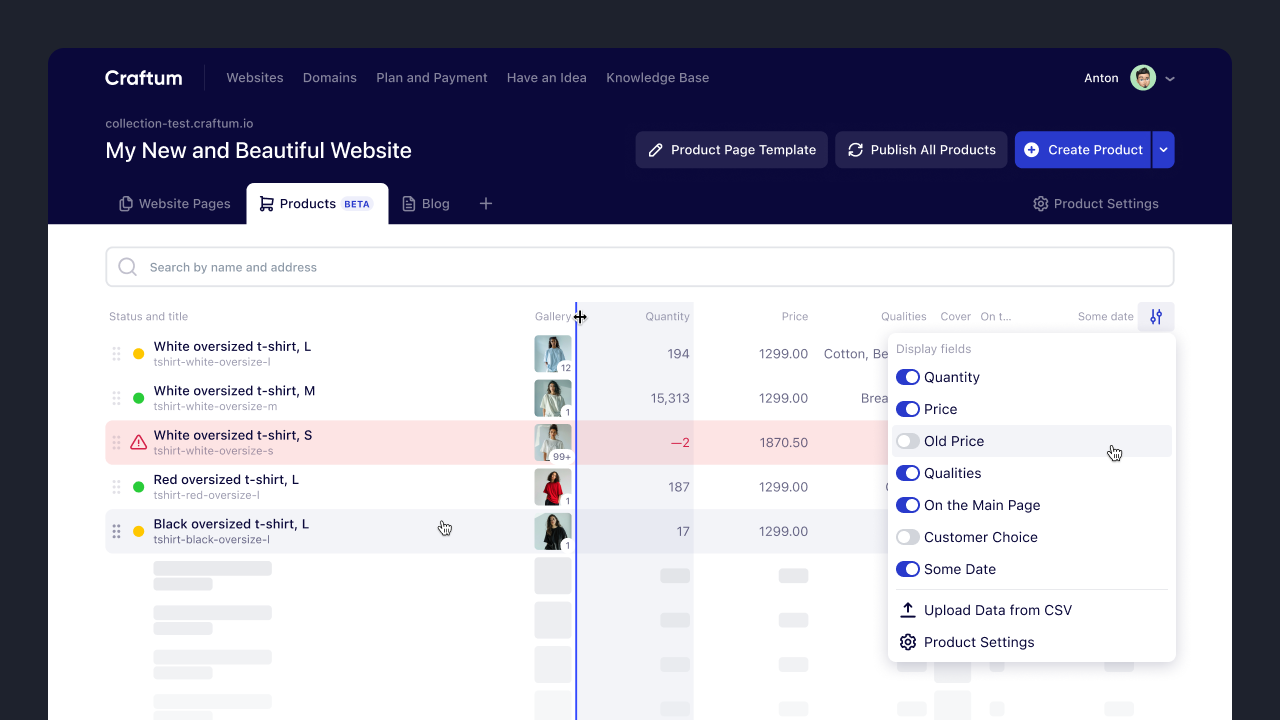Viewport: 1280px width, 720px height.
Task: Expand the Create Product dropdown arrow
Action: click(x=1163, y=150)
